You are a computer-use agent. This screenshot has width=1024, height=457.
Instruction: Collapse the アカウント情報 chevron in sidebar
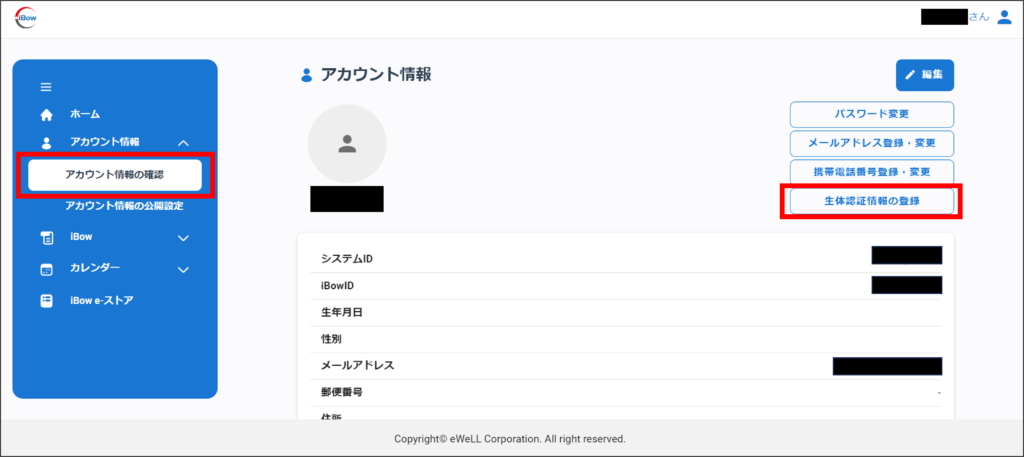click(x=183, y=143)
